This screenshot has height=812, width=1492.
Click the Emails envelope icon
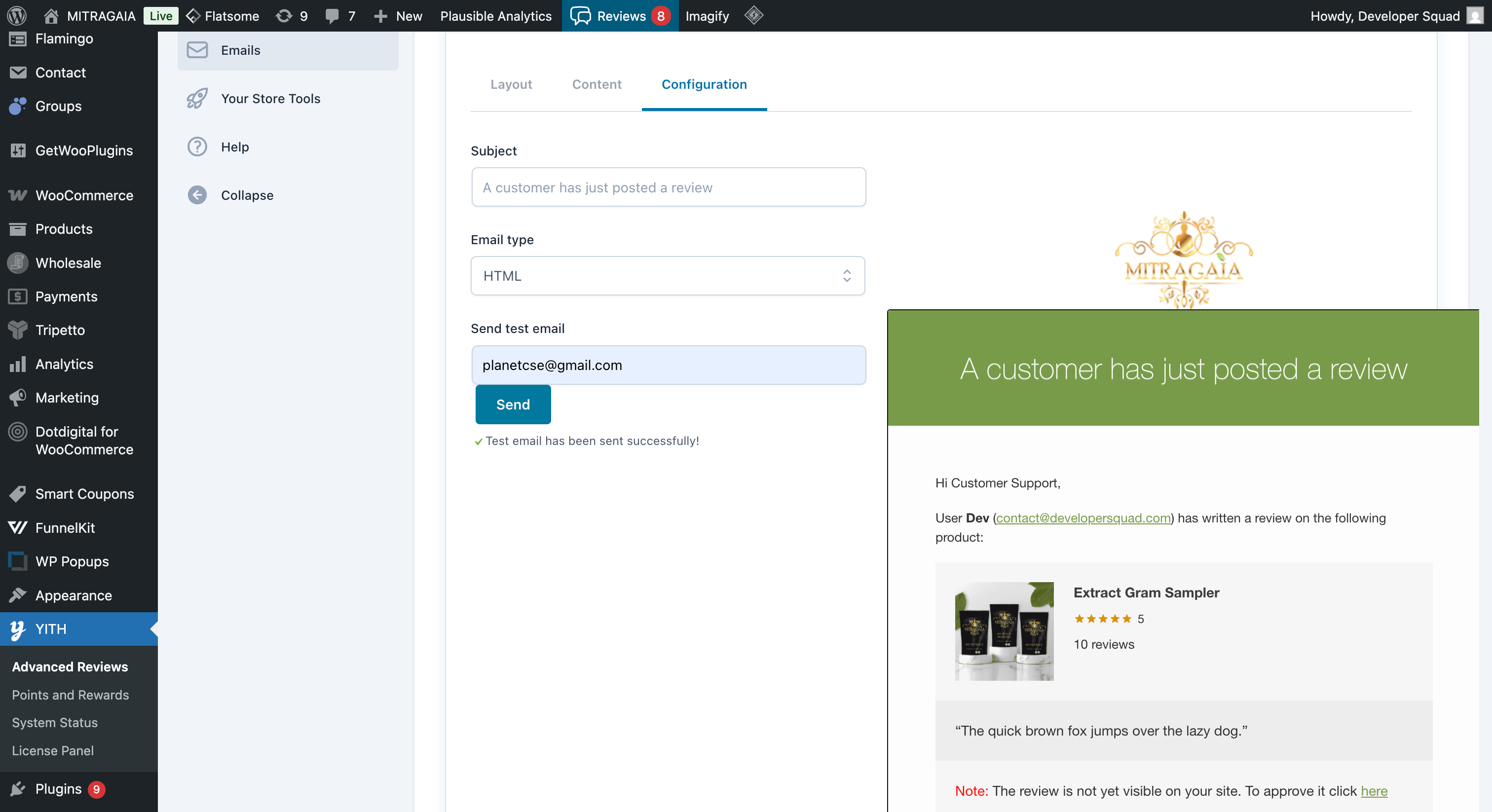(x=197, y=50)
